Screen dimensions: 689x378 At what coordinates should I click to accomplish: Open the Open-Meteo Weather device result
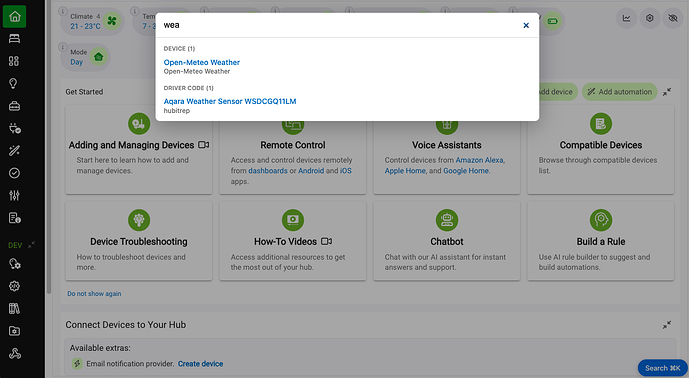click(x=202, y=62)
